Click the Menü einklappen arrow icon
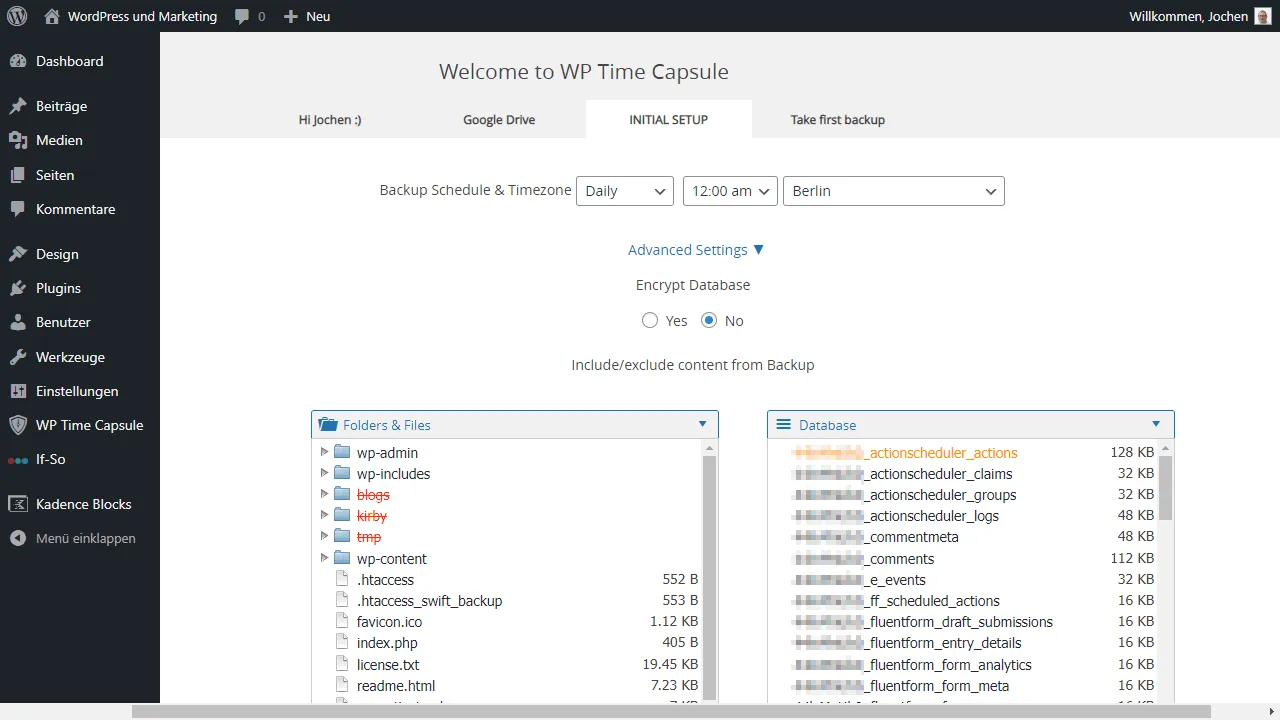 pyautogui.click(x=18, y=538)
